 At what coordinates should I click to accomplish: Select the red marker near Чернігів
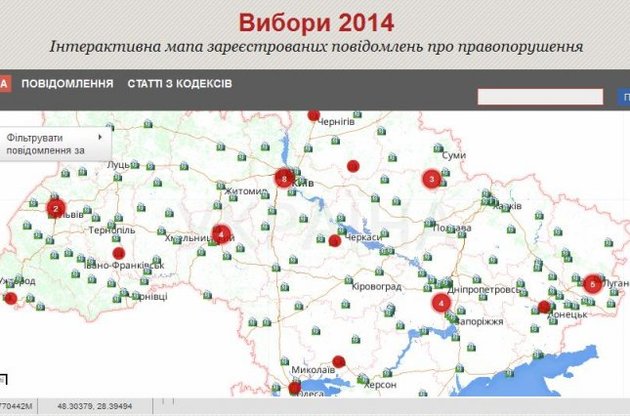tap(314, 115)
